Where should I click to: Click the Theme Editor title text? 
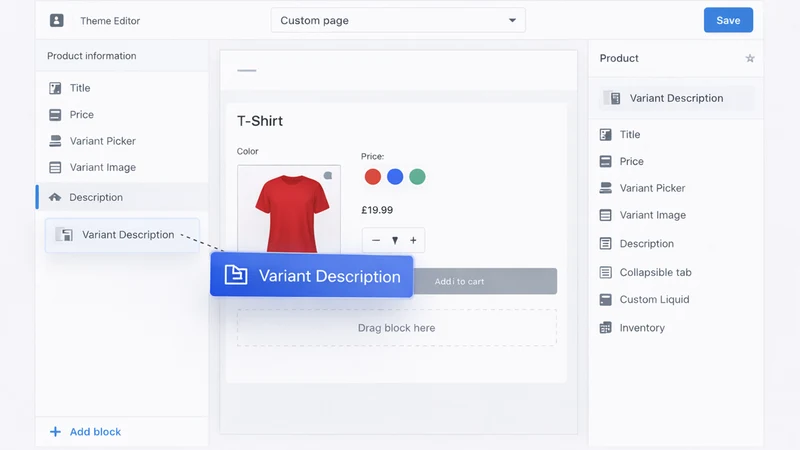pyautogui.click(x=110, y=21)
